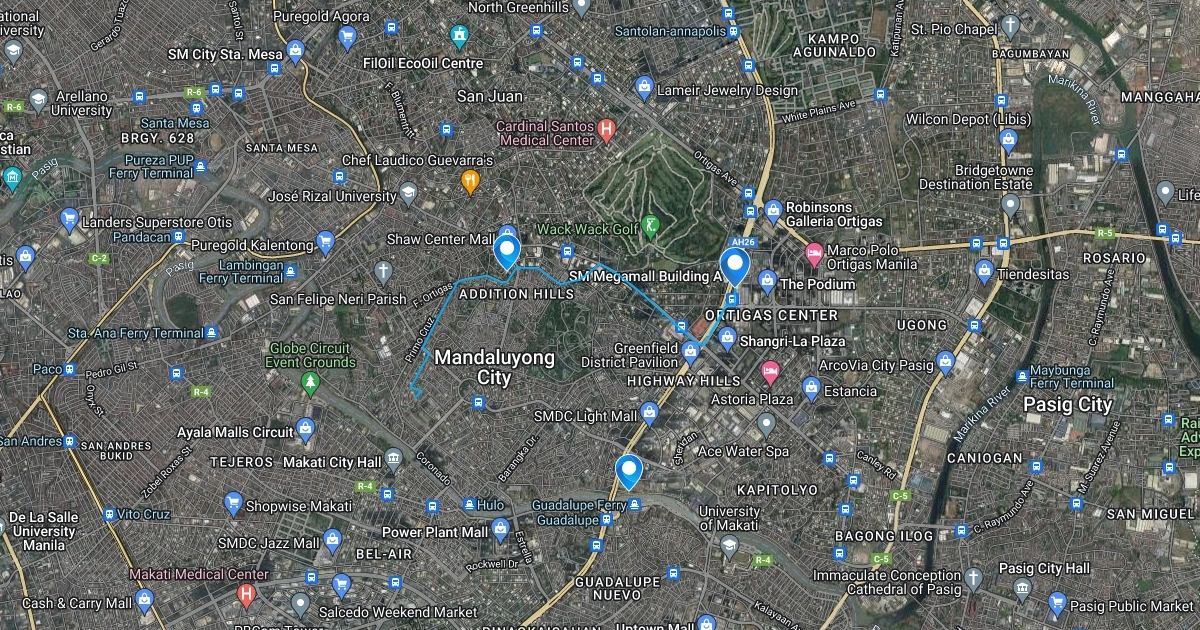Click the SM City Sta. Mesa shopping icon

tap(295, 52)
